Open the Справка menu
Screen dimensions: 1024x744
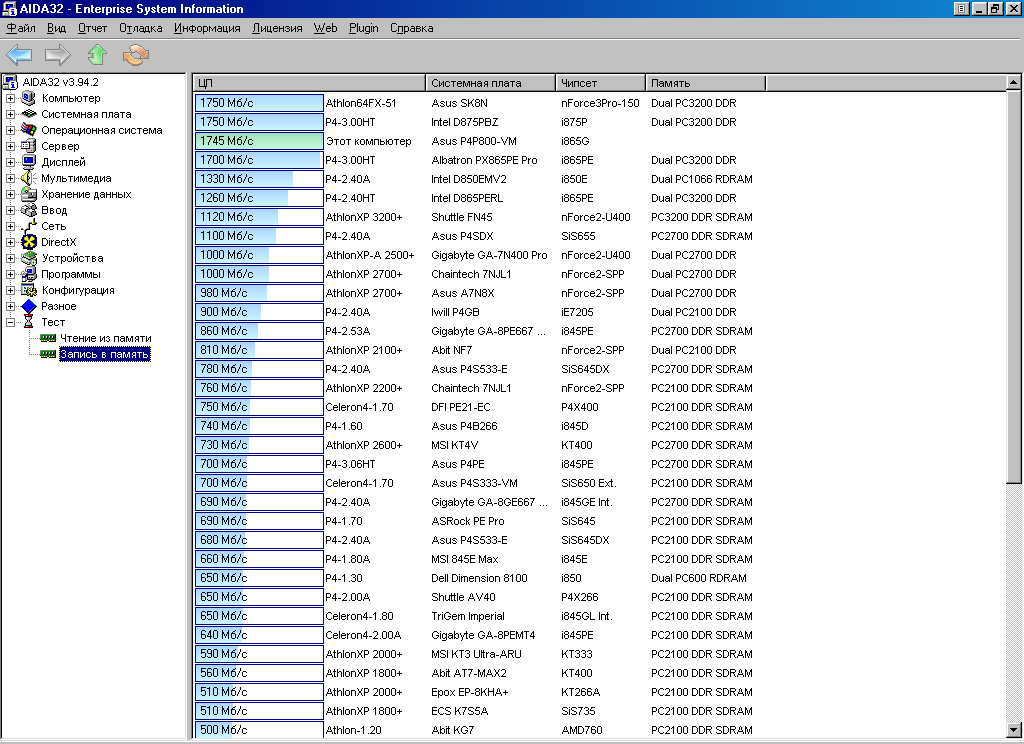411,28
